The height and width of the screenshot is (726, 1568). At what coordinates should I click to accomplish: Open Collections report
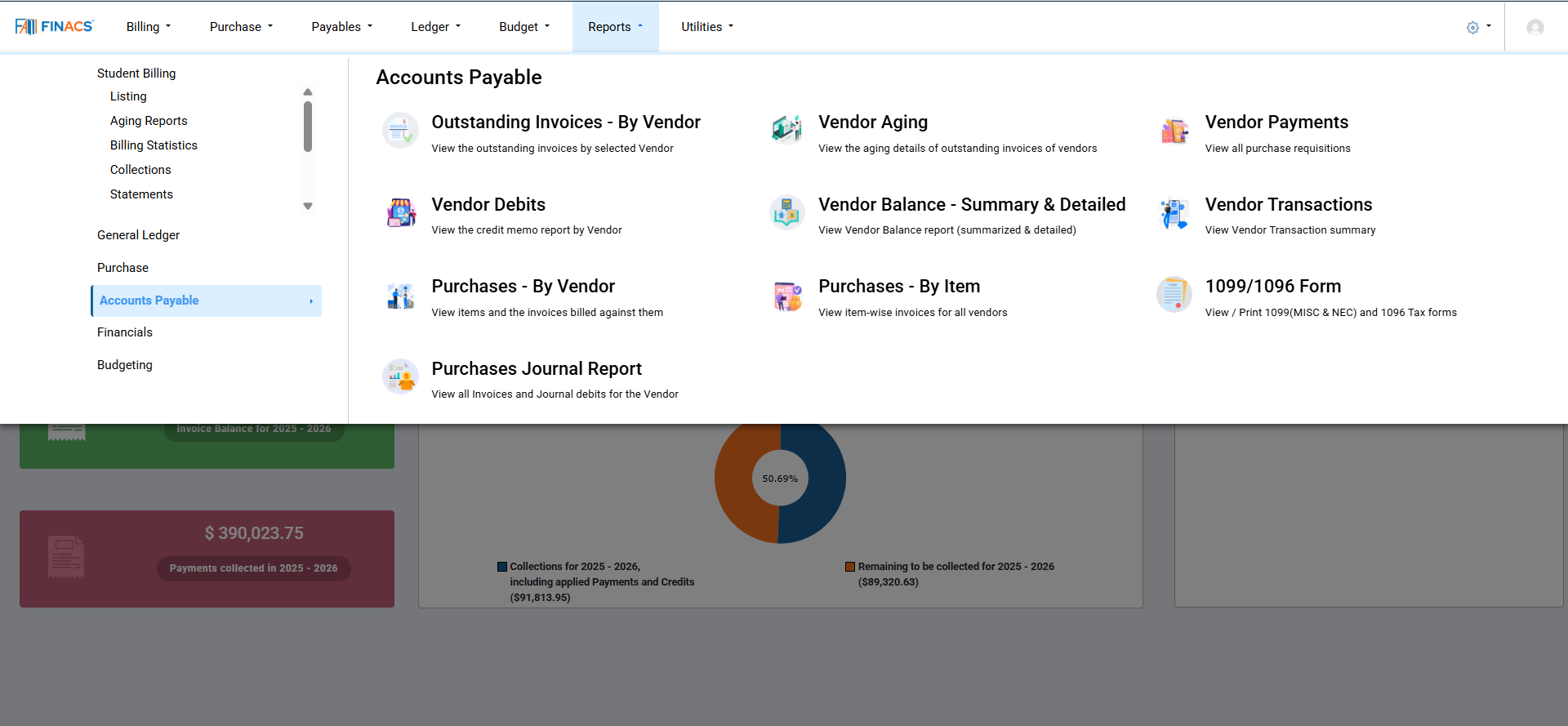point(140,170)
